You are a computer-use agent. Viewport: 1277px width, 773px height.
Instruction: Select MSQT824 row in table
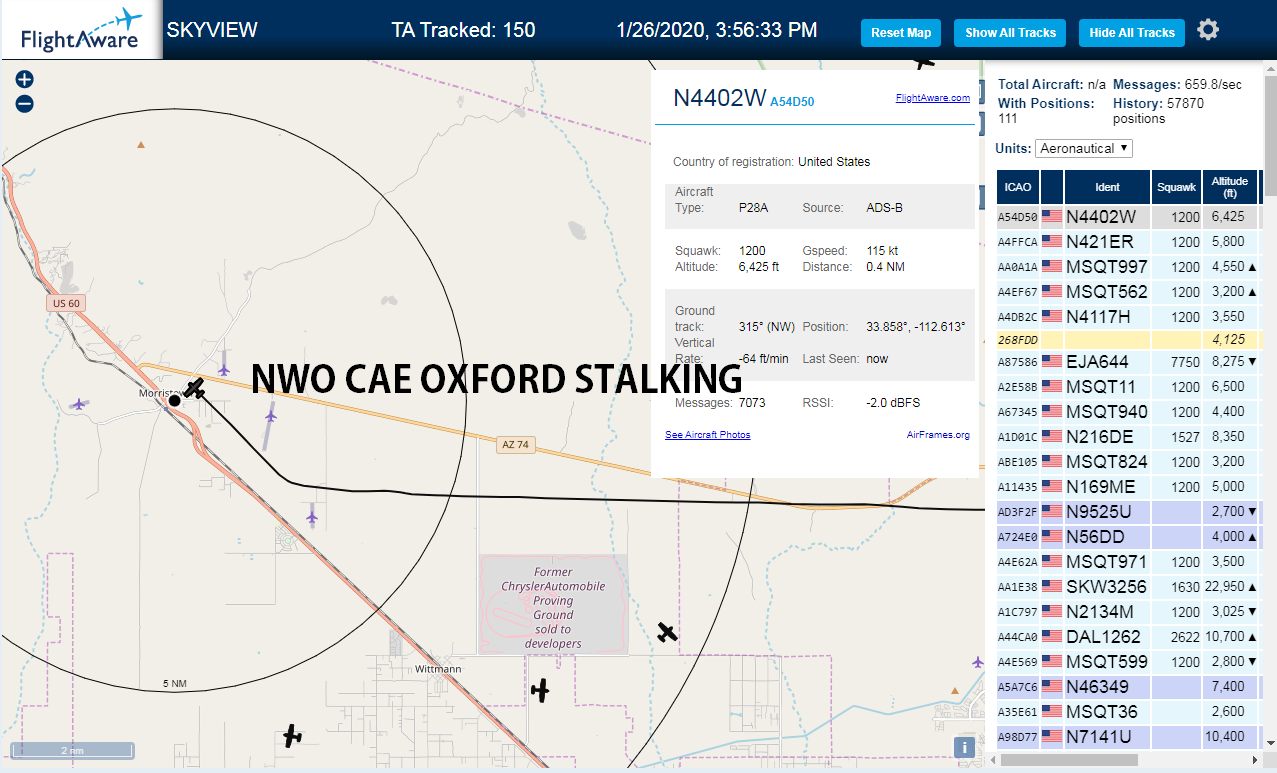1128,461
